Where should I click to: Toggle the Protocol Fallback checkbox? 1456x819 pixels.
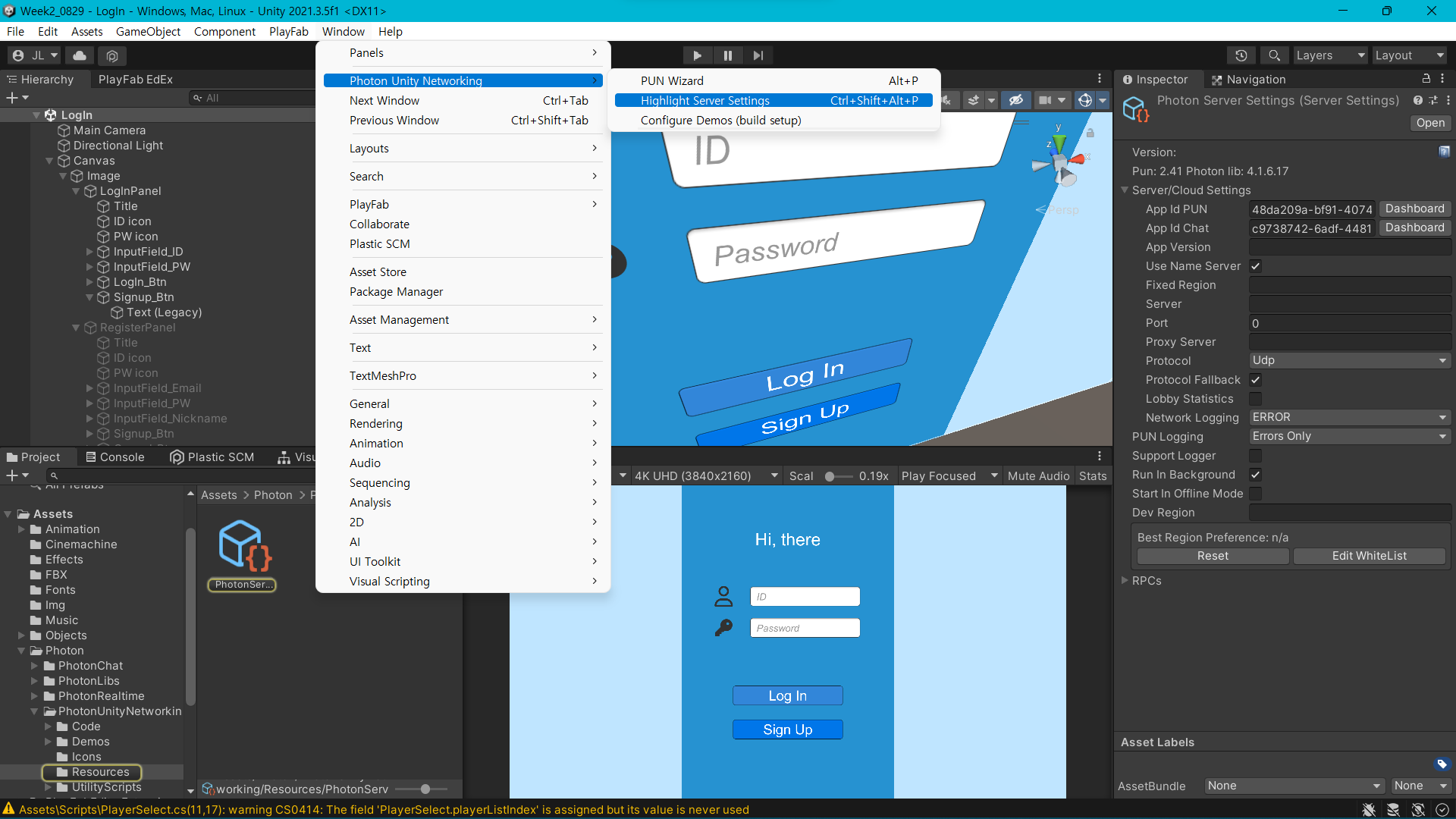pos(1256,380)
